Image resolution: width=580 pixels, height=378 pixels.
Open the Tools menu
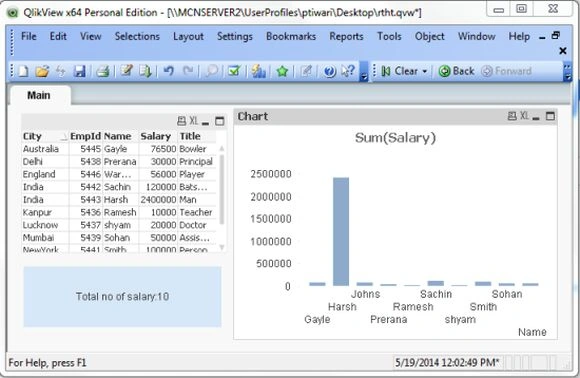tap(389, 36)
